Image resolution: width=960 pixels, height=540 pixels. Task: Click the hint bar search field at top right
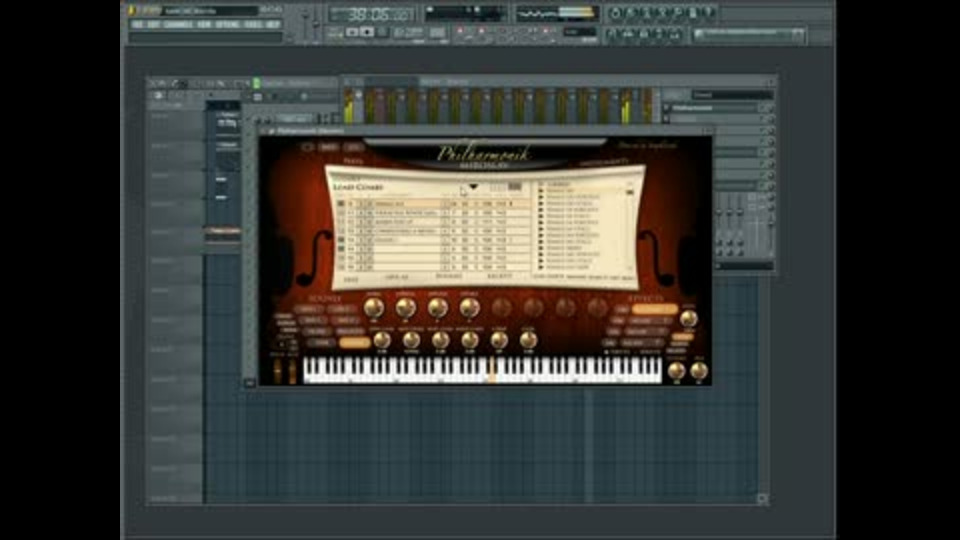coord(748,35)
